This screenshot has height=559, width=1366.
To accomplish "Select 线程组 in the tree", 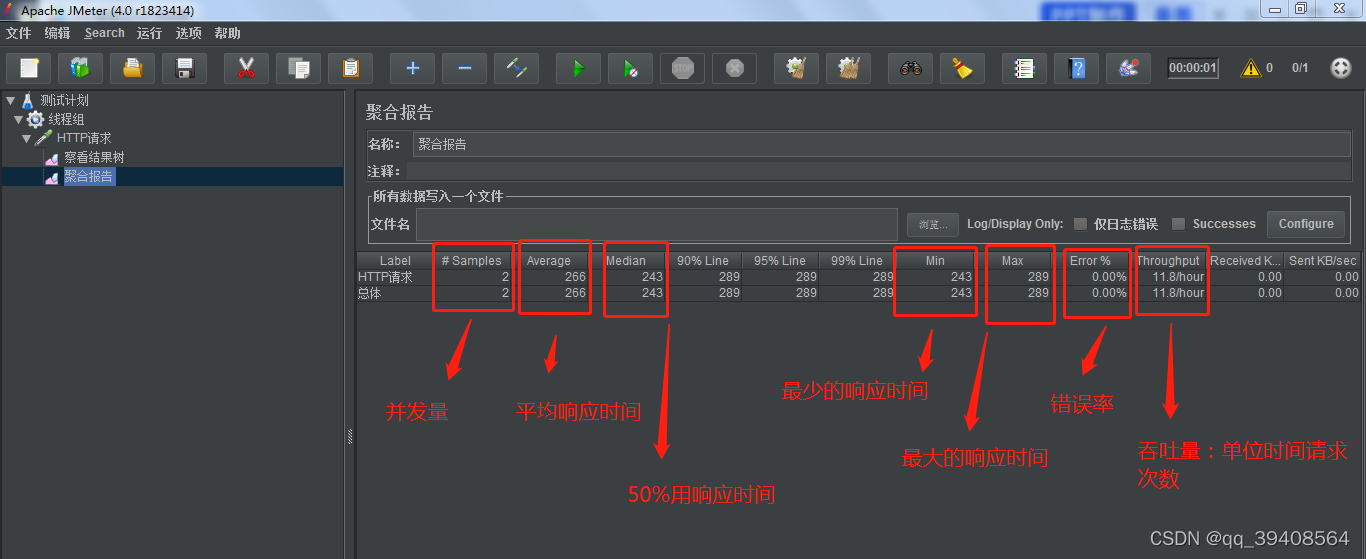I will pyautogui.click(x=66, y=119).
